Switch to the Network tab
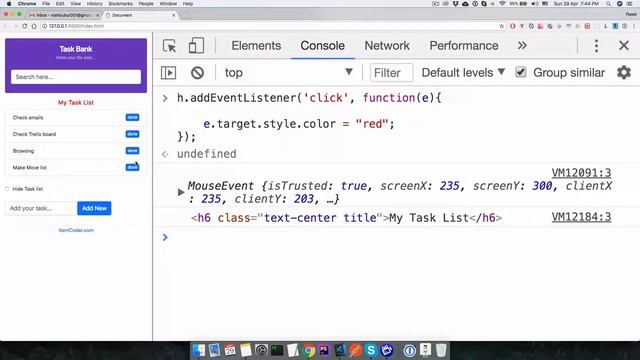 tap(387, 46)
